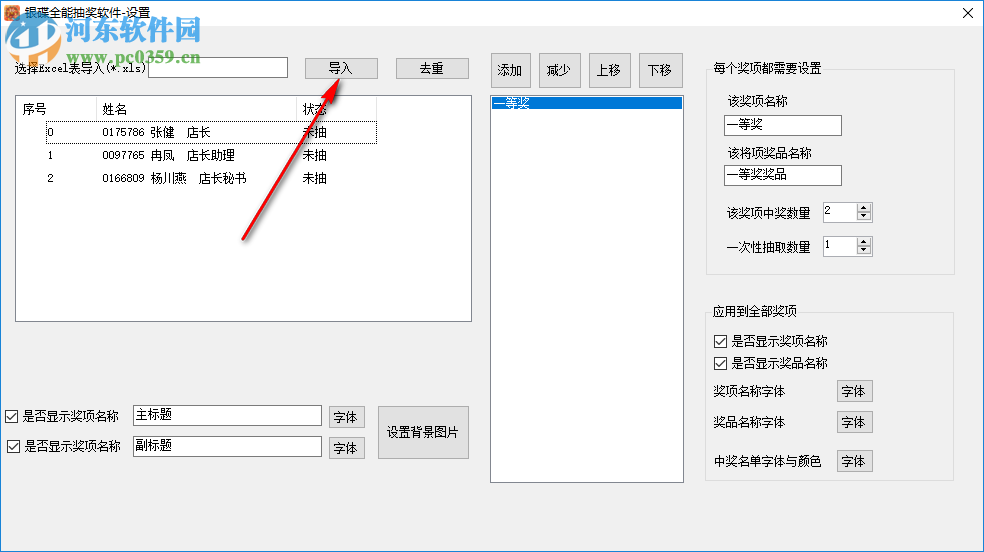Click the 主标题 text field
Screen dimensions: 984x552
coord(227,415)
